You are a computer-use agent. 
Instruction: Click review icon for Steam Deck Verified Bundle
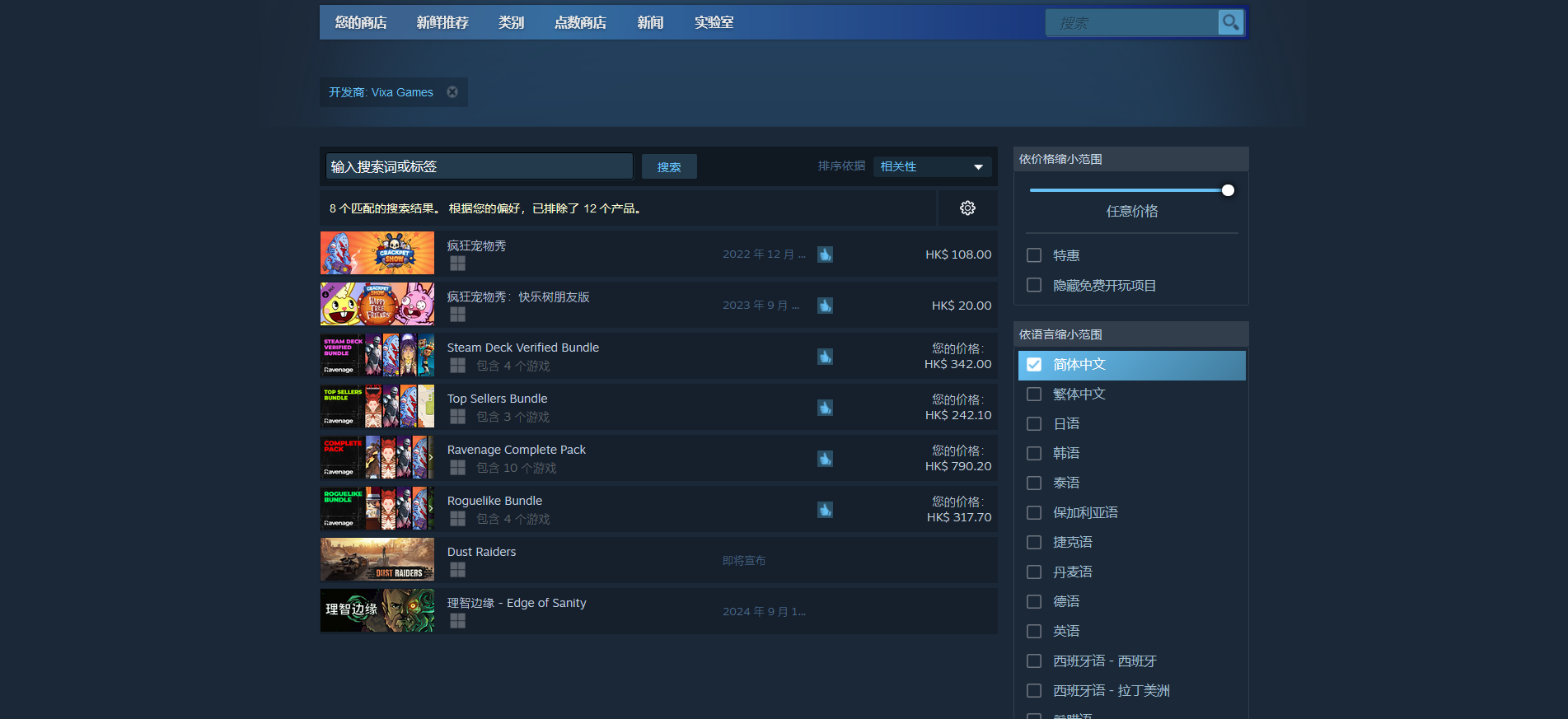click(825, 357)
